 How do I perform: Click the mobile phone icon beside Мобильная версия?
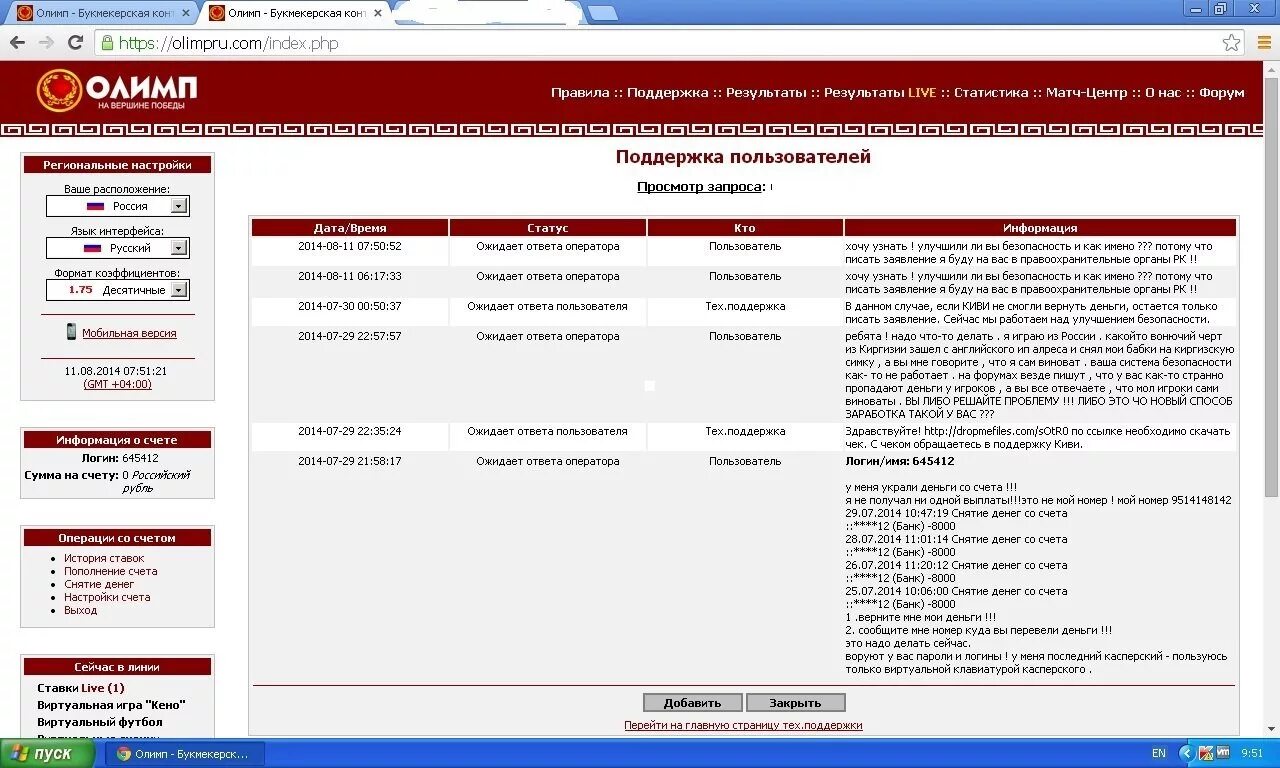(71, 332)
